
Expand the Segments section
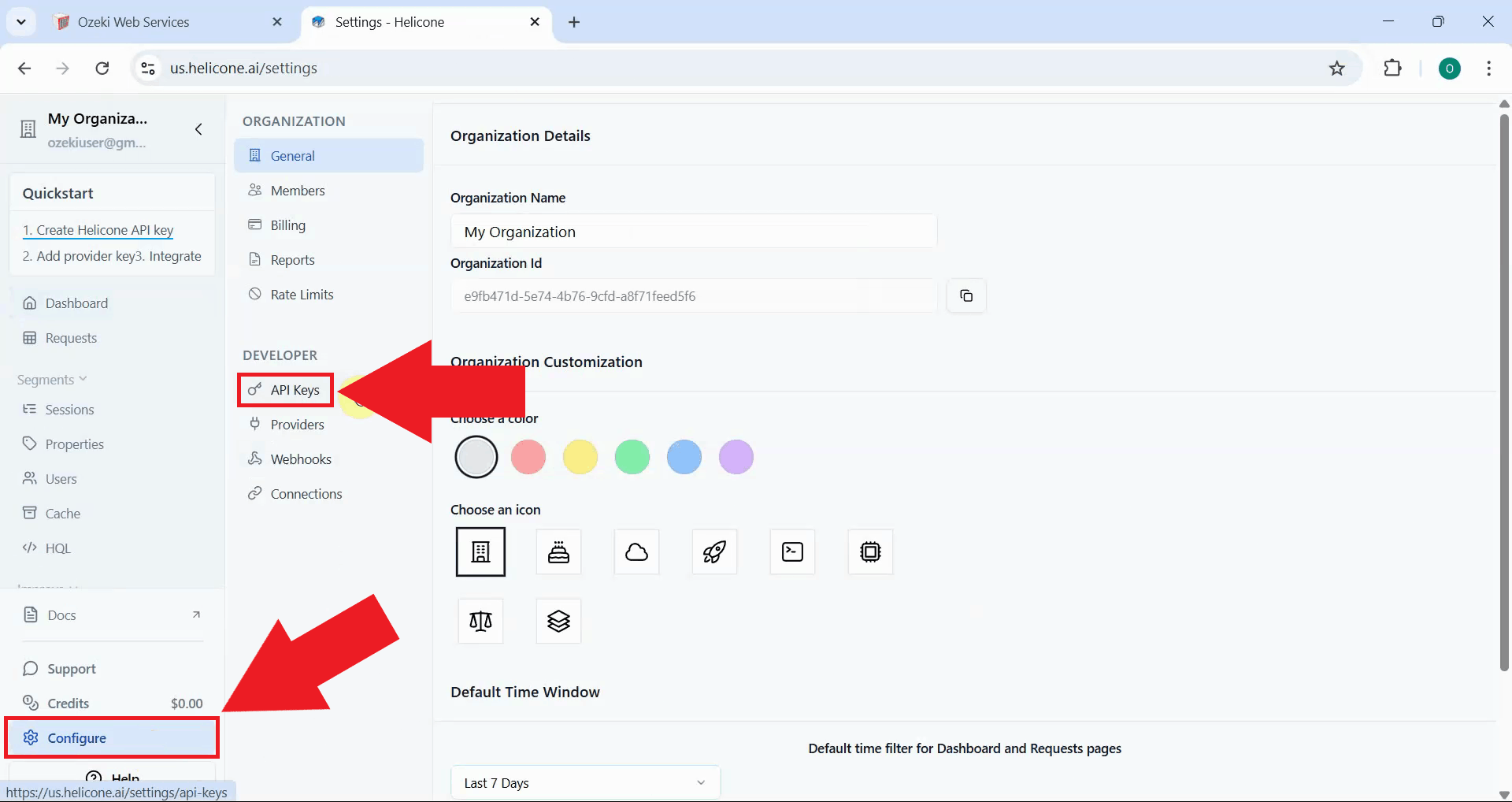click(x=50, y=379)
